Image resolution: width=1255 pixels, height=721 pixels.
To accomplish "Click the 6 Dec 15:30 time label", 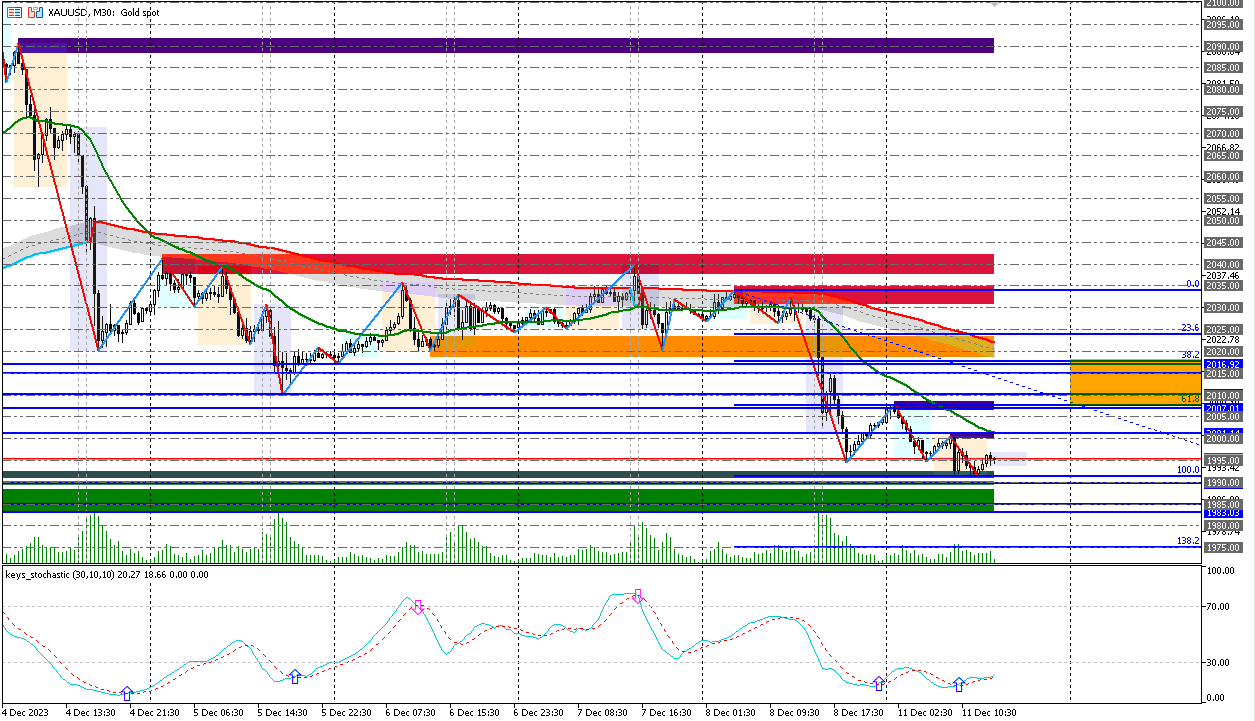I will [x=474, y=713].
